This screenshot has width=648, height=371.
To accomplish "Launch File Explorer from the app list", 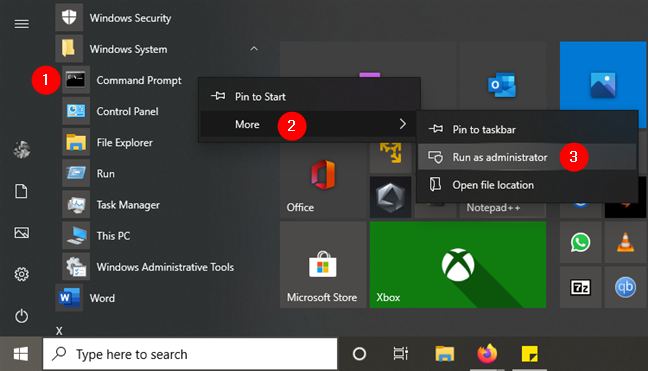I will pyautogui.click(x=107, y=143).
